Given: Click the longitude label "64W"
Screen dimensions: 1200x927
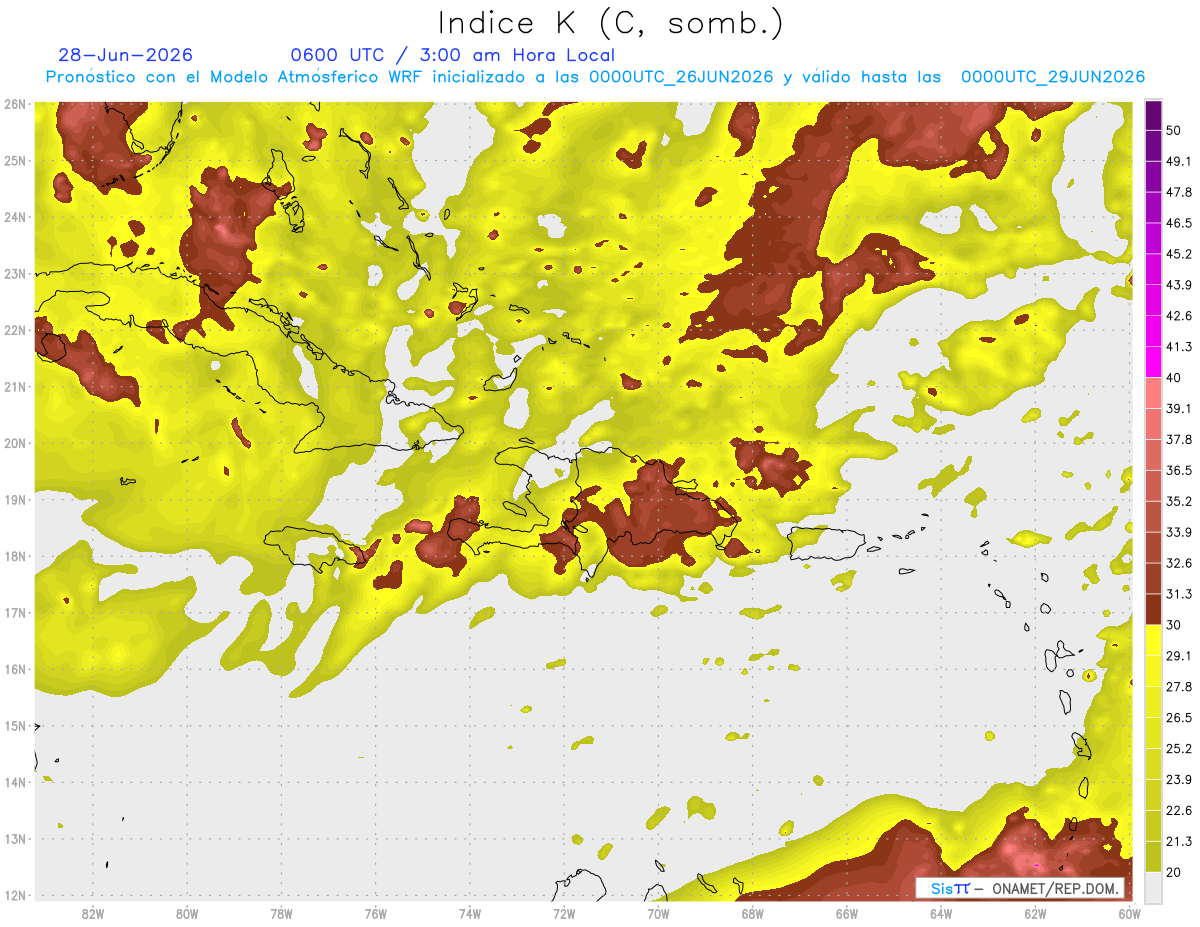Looking at the screenshot, I should (x=941, y=913).
